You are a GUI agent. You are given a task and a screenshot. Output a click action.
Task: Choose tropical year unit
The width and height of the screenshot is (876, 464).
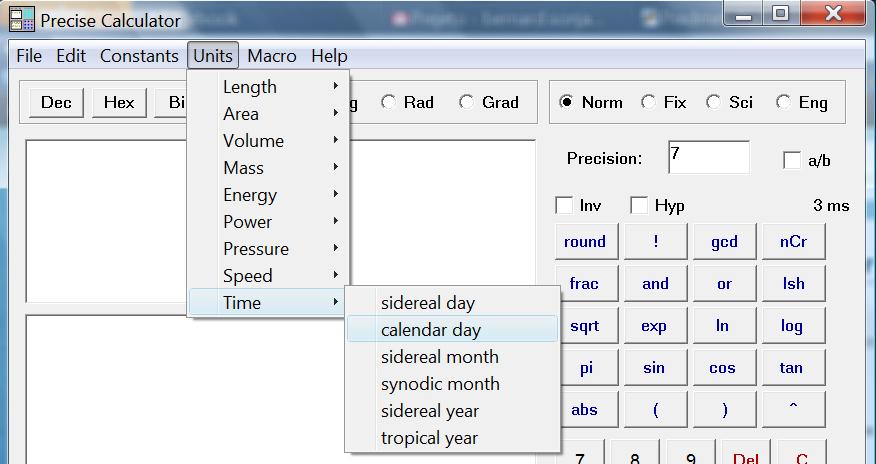pyautogui.click(x=452, y=438)
